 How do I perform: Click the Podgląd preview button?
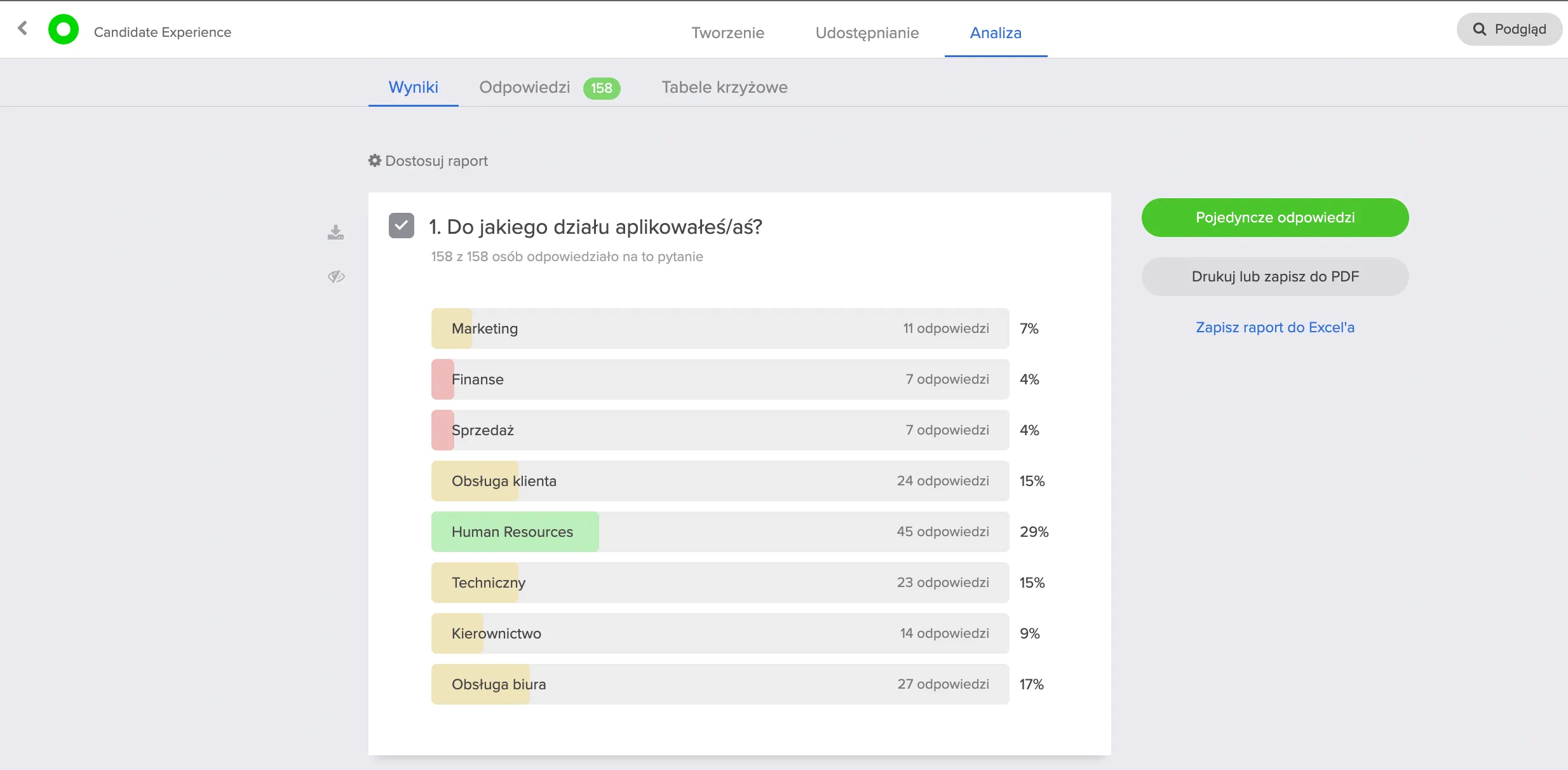click(x=1510, y=29)
